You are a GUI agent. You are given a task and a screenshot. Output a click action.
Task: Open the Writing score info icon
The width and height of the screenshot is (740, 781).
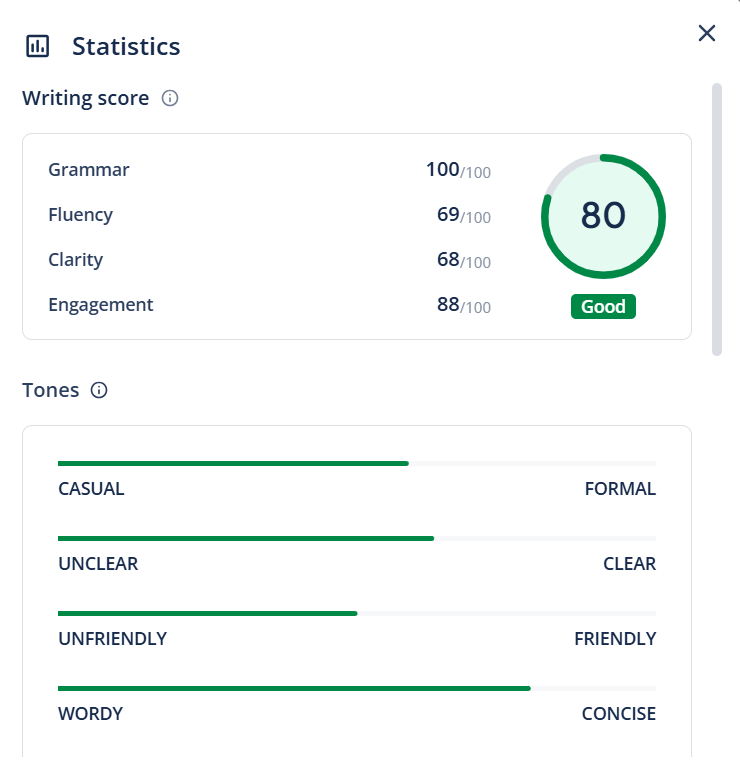point(170,98)
